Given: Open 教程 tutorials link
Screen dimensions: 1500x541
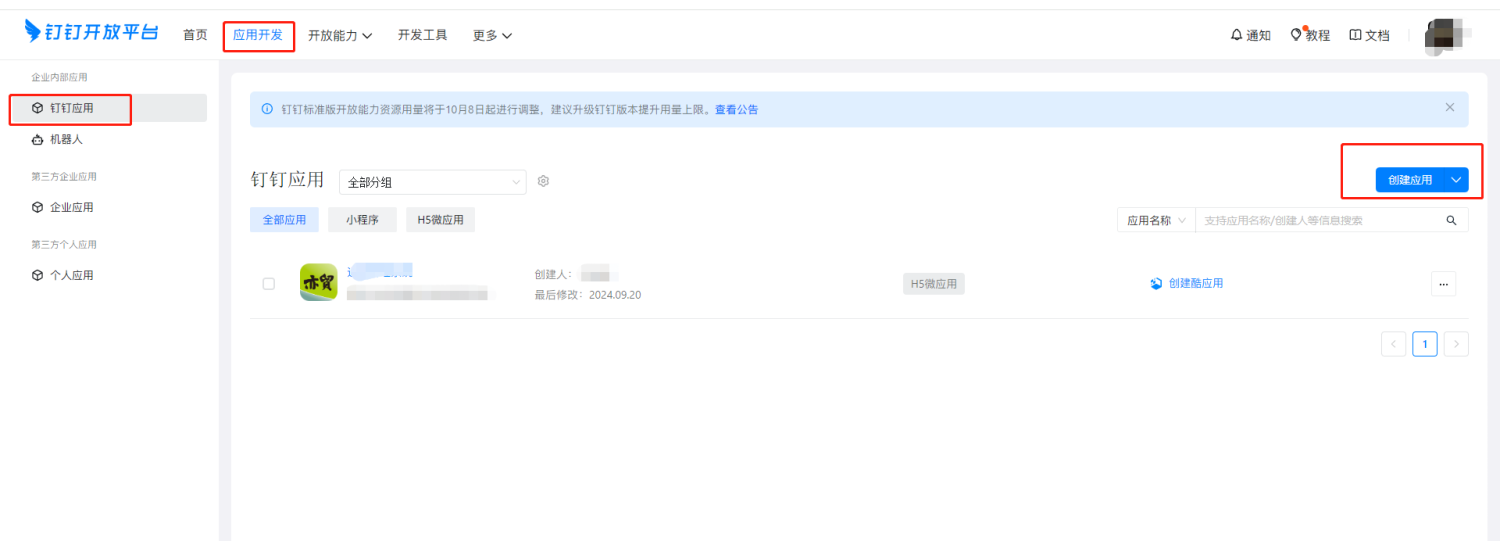Looking at the screenshot, I should pos(1310,35).
